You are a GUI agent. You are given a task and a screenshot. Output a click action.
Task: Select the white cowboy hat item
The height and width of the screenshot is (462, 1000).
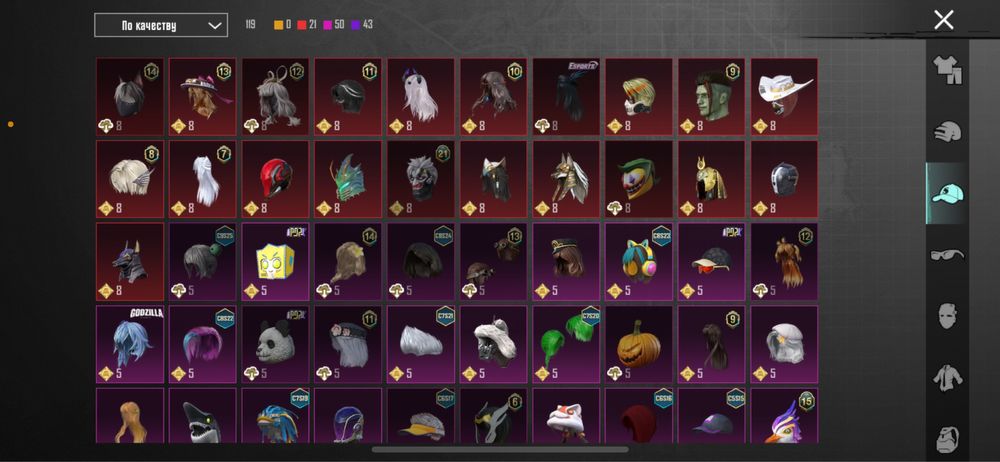pos(784,97)
